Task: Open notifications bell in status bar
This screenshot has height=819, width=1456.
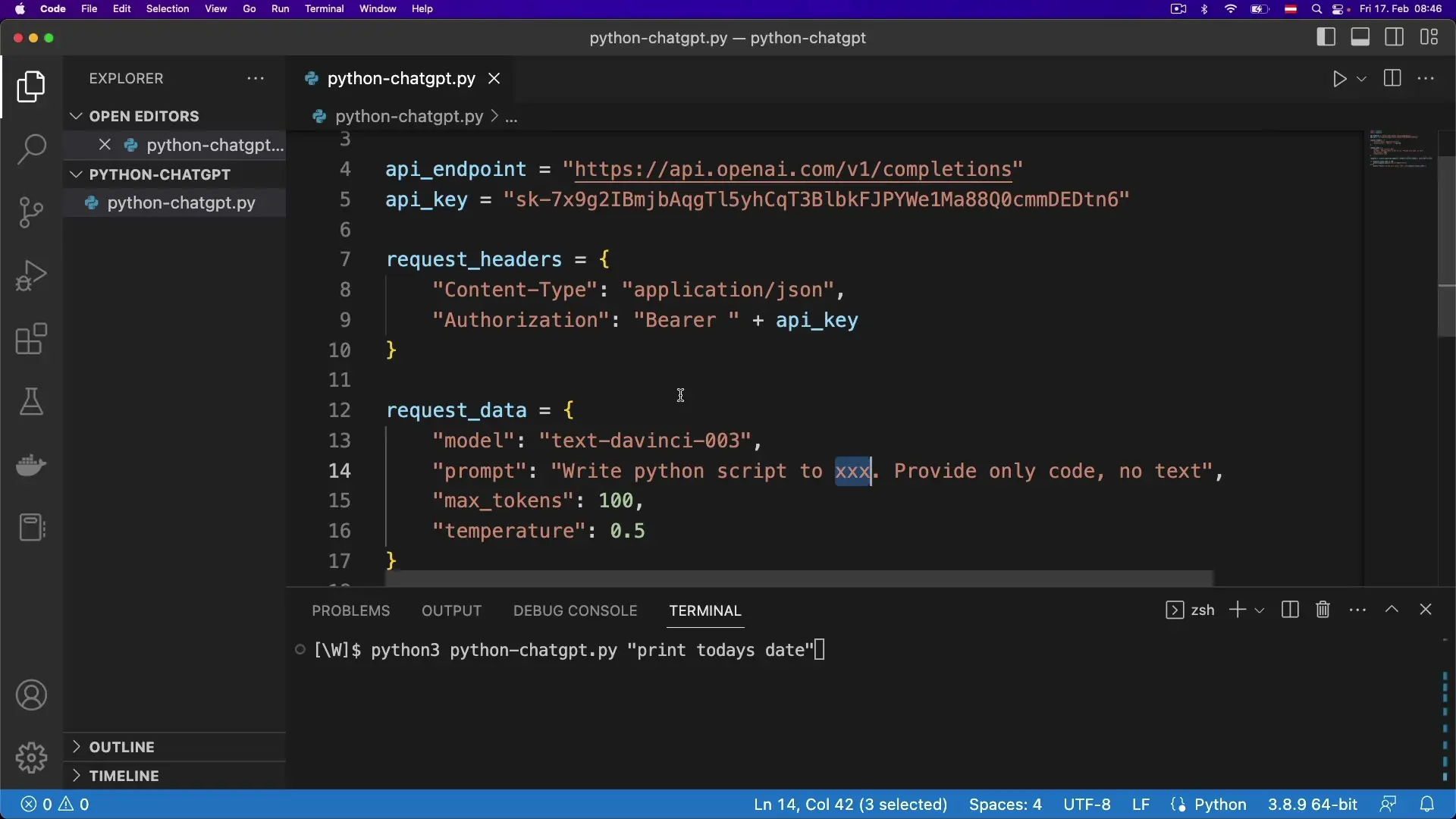Action: pyautogui.click(x=1427, y=805)
